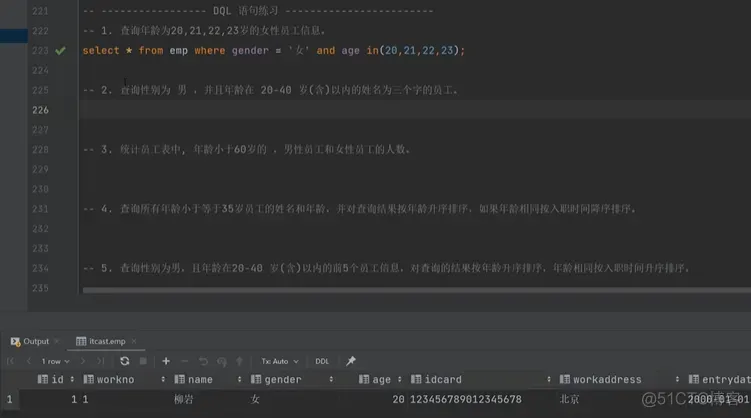Image resolution: width=751 pixels, height=418 pixels.
Task: Select the workaddress cell 北京
Action: [569, 399]
